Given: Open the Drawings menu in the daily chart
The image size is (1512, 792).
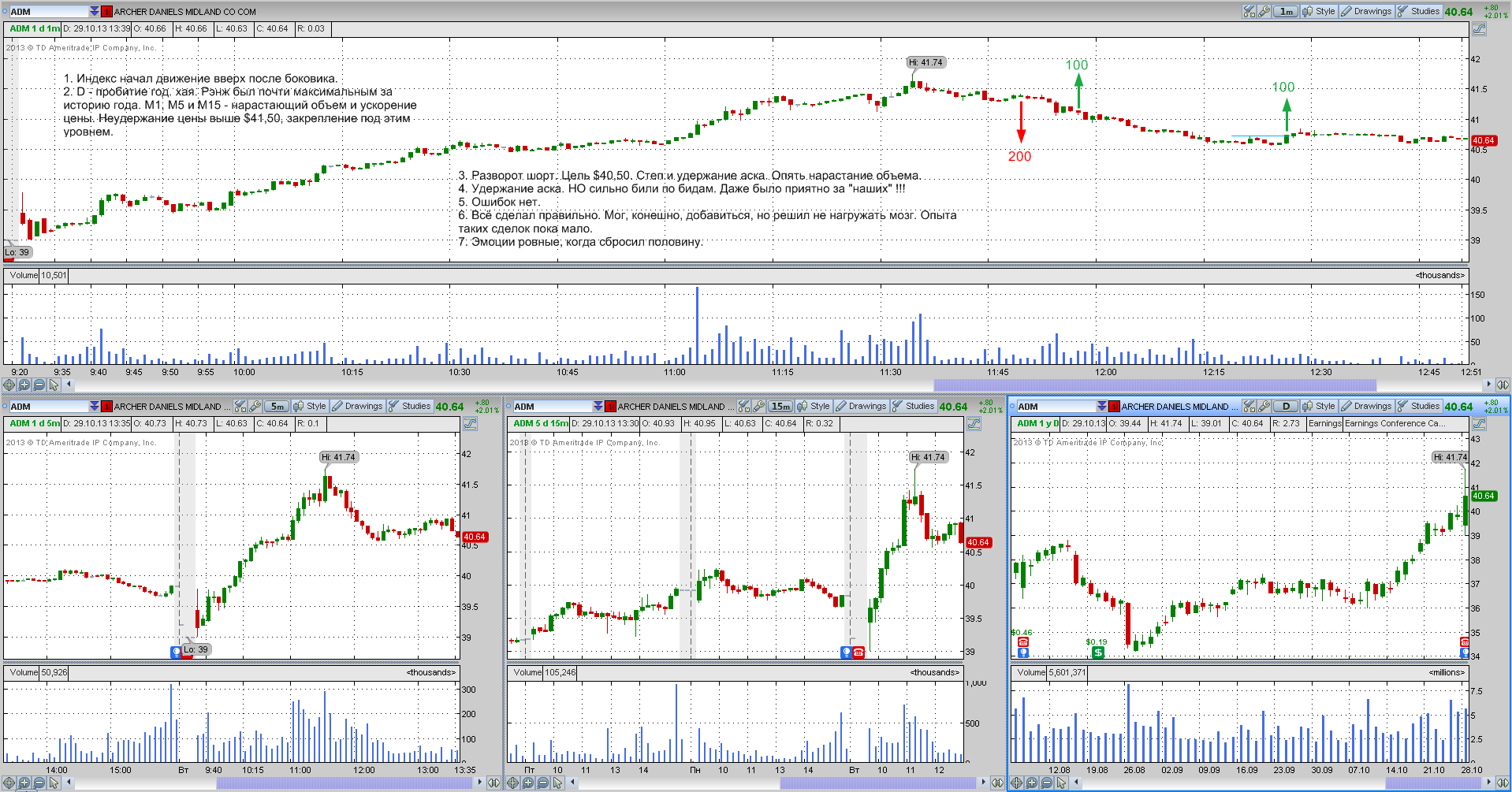Looking at the screenshot, I should point(1366,406).
